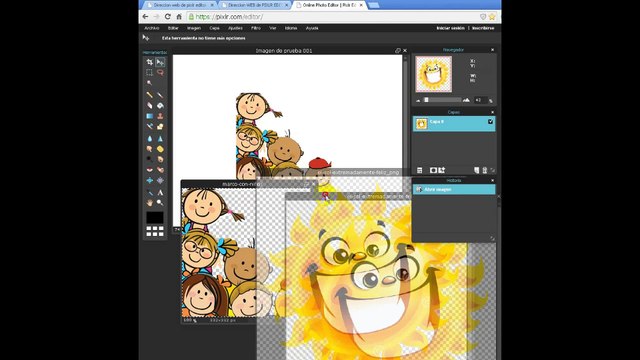Click the zoom percentage field in Navegador
640x360 pixels.
click(x=481, y=100)
